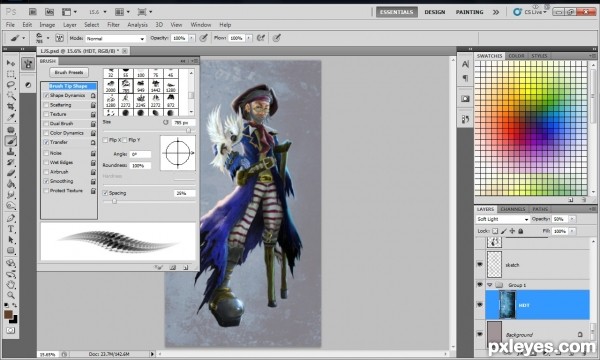Switch to the Essentials workspace
600x360 pixels.
click(x=397, y=12)
